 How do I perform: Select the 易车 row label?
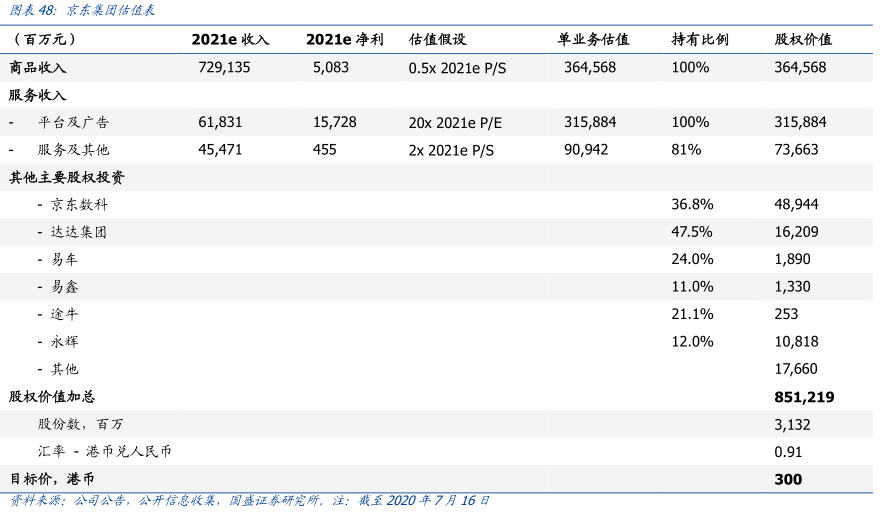point(64,259)
